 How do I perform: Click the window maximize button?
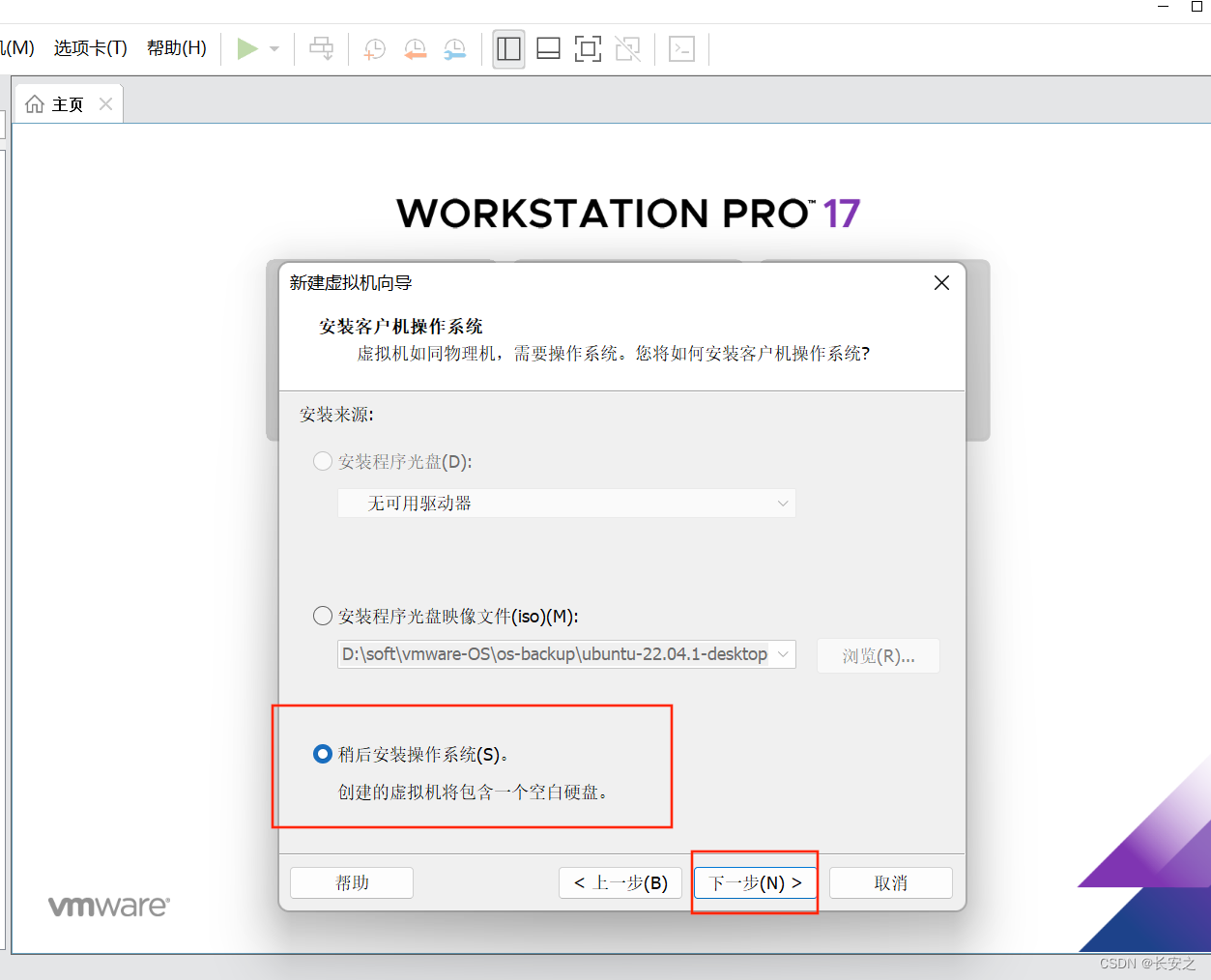tap(1197, 6)
